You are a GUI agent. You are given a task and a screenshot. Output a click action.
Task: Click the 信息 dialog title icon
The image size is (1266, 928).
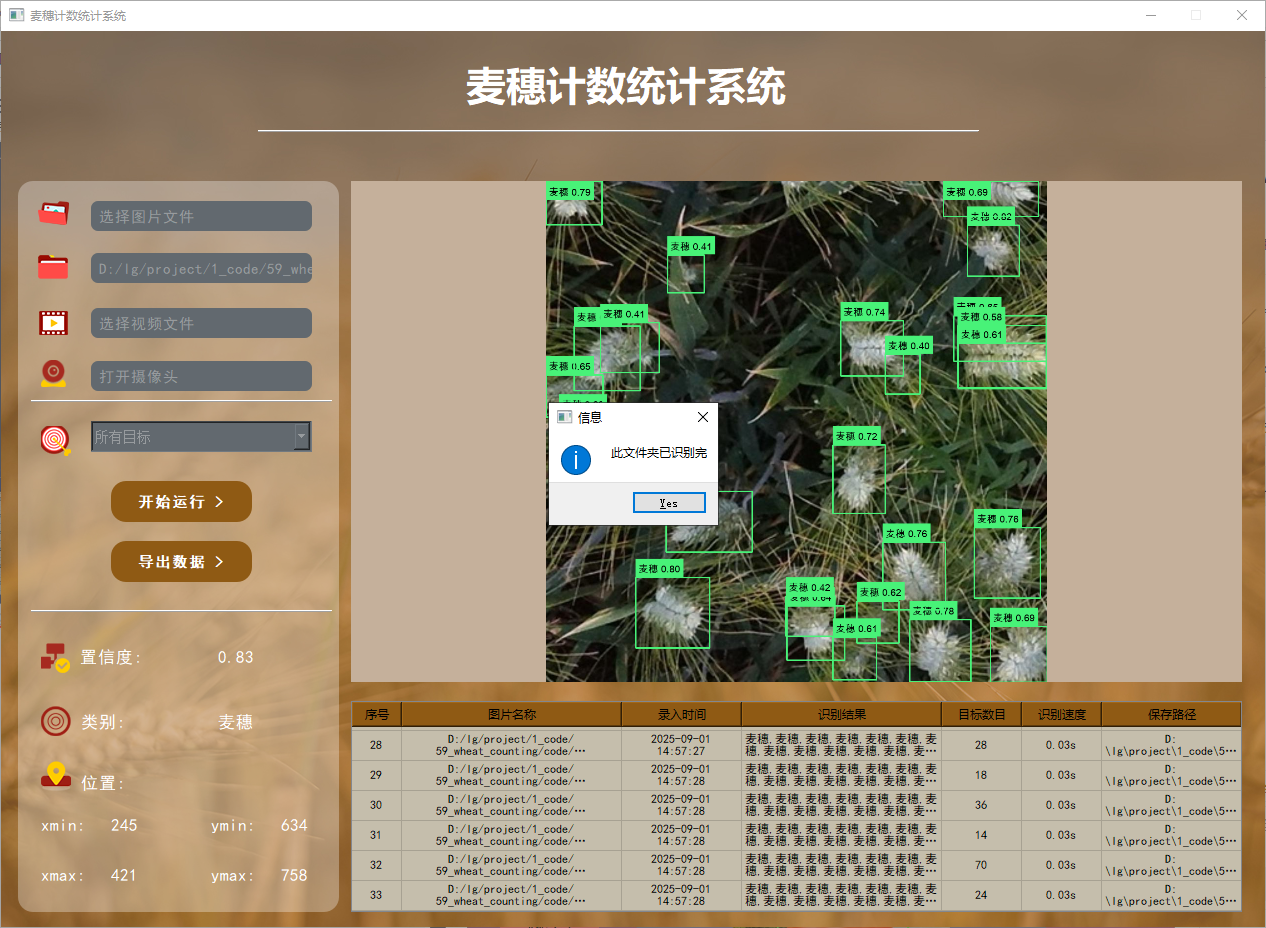click(565, 417)
